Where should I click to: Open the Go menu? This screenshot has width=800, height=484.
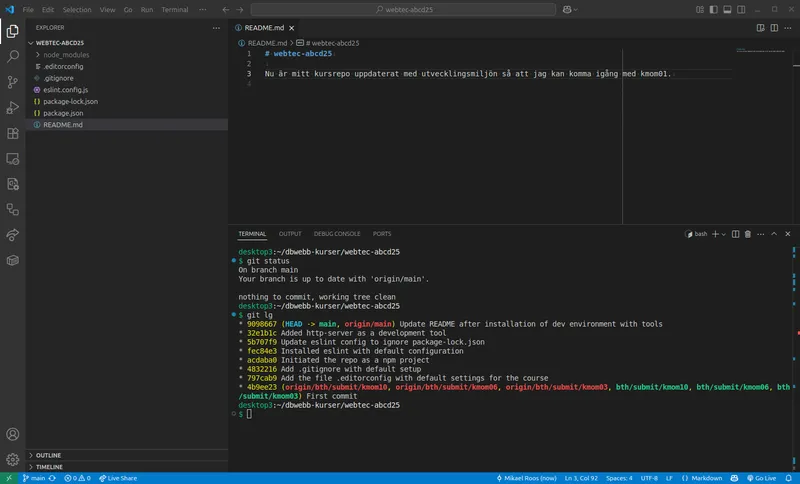tap(128, 9)
